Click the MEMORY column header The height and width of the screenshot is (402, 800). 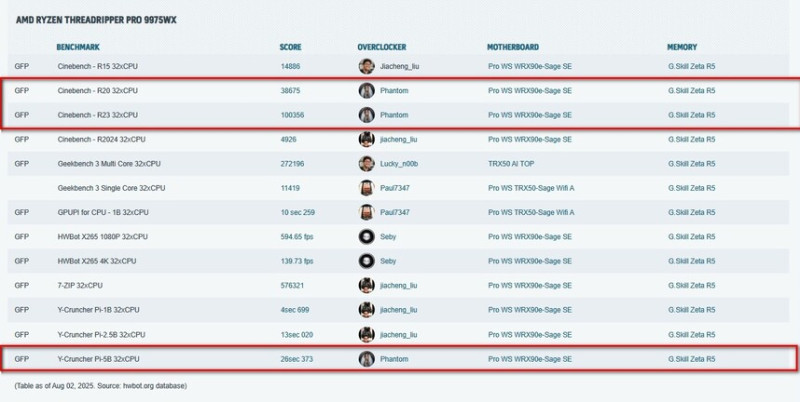coord(682,47)
